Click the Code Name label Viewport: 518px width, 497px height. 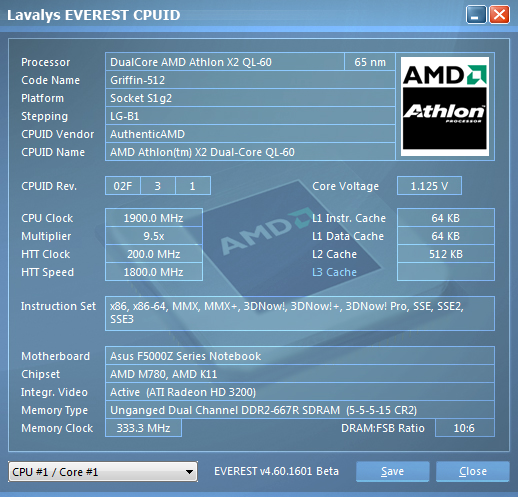pos(51,80)
